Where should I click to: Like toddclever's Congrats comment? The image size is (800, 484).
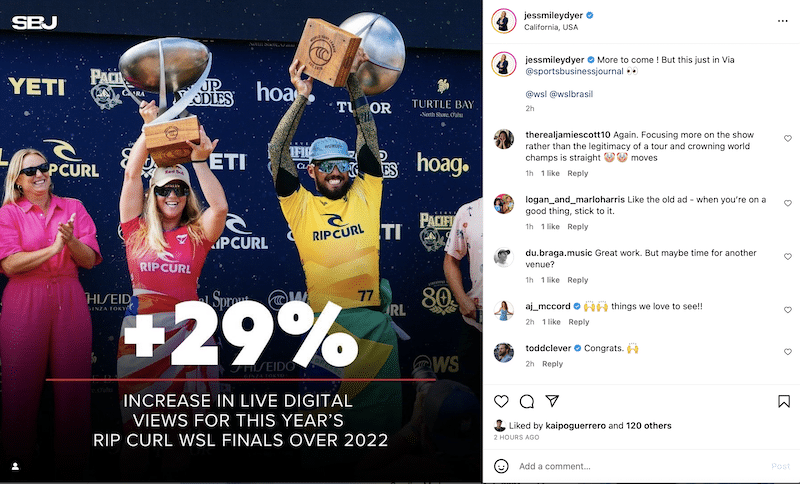(788, 352)
